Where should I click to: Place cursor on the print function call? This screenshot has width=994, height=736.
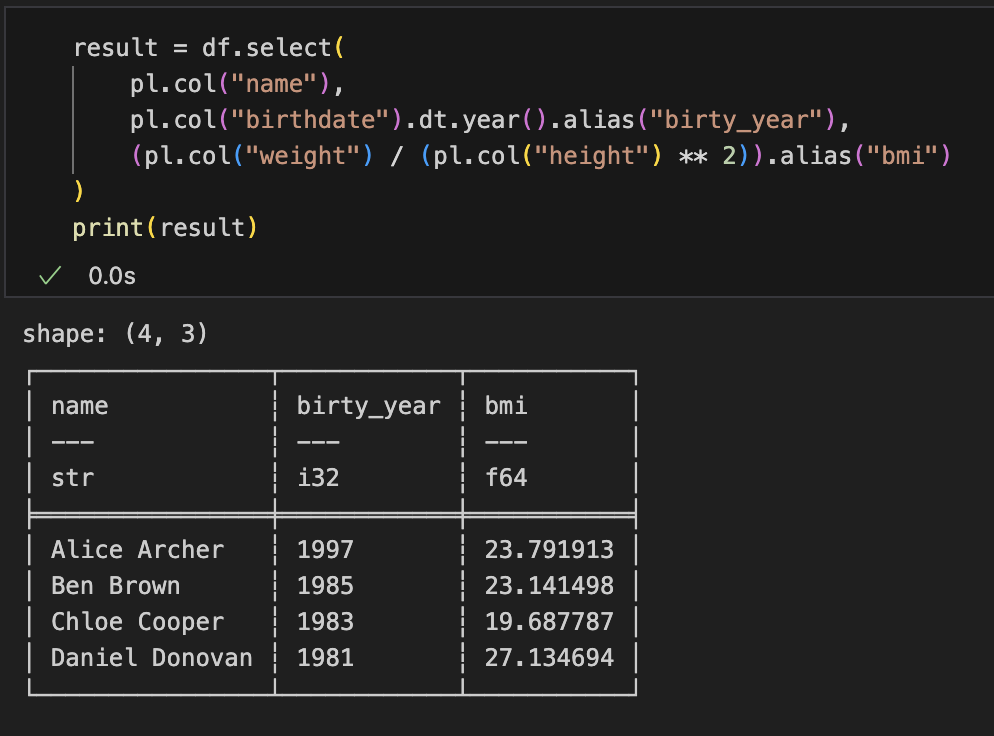pyautogui.click(x=108, y=228)
